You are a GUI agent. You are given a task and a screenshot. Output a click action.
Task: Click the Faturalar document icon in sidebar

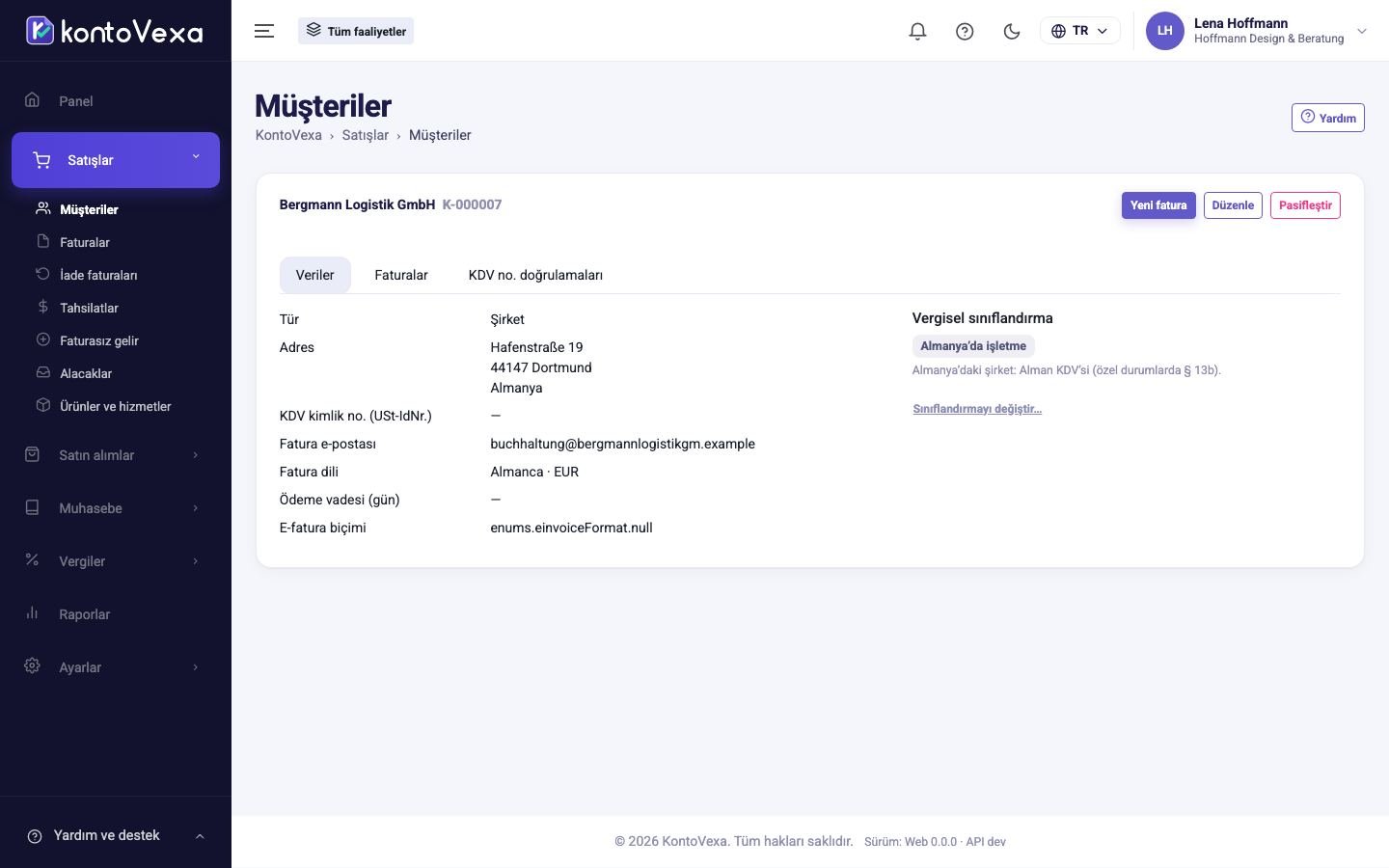(x=42, y=241)
